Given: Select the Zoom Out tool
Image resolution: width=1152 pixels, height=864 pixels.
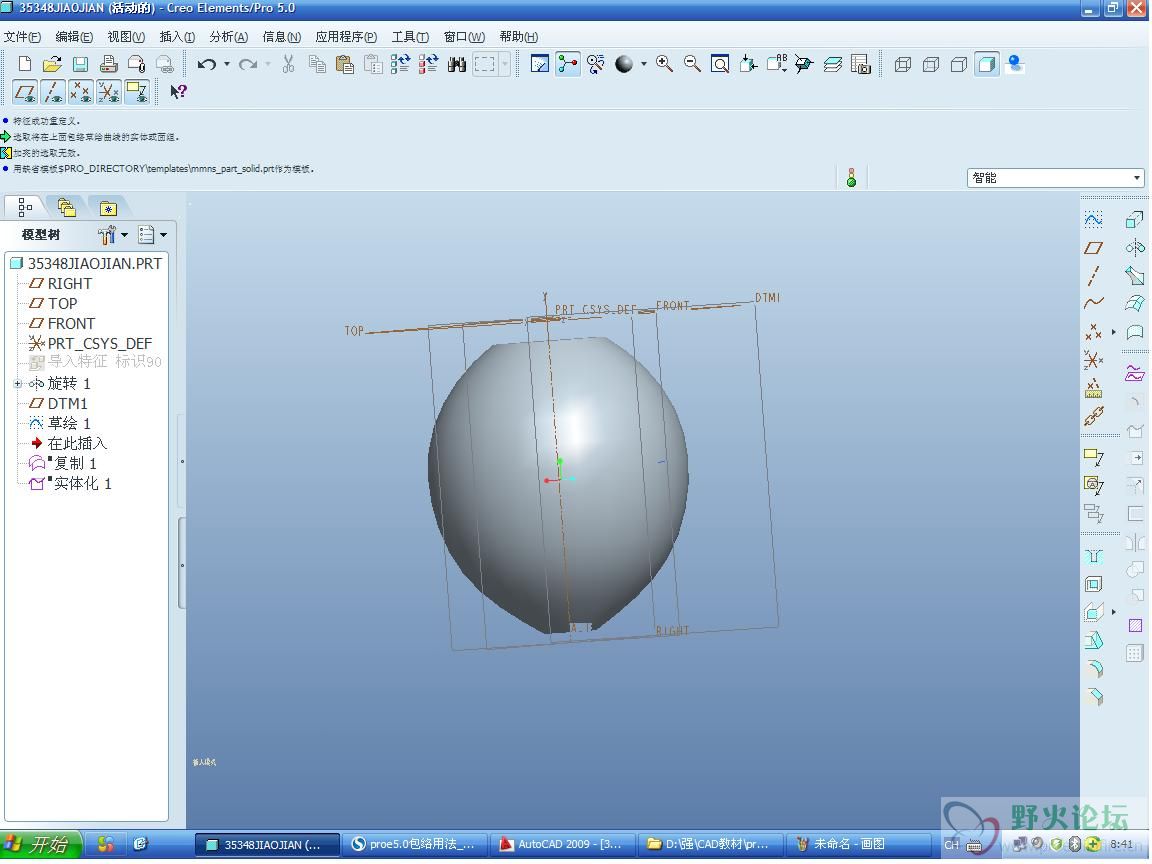Looking at the screenshot, I should click(x=692, y=65).
